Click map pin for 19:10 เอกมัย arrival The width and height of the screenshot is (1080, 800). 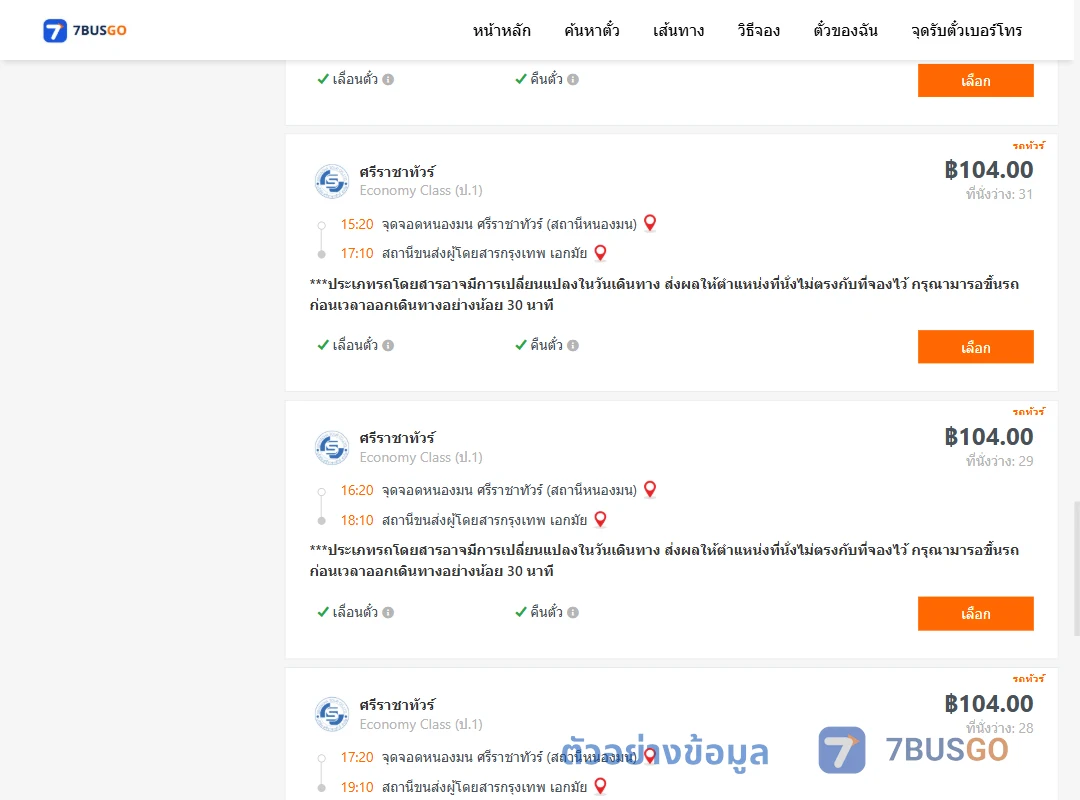click(x=600, y=786)
